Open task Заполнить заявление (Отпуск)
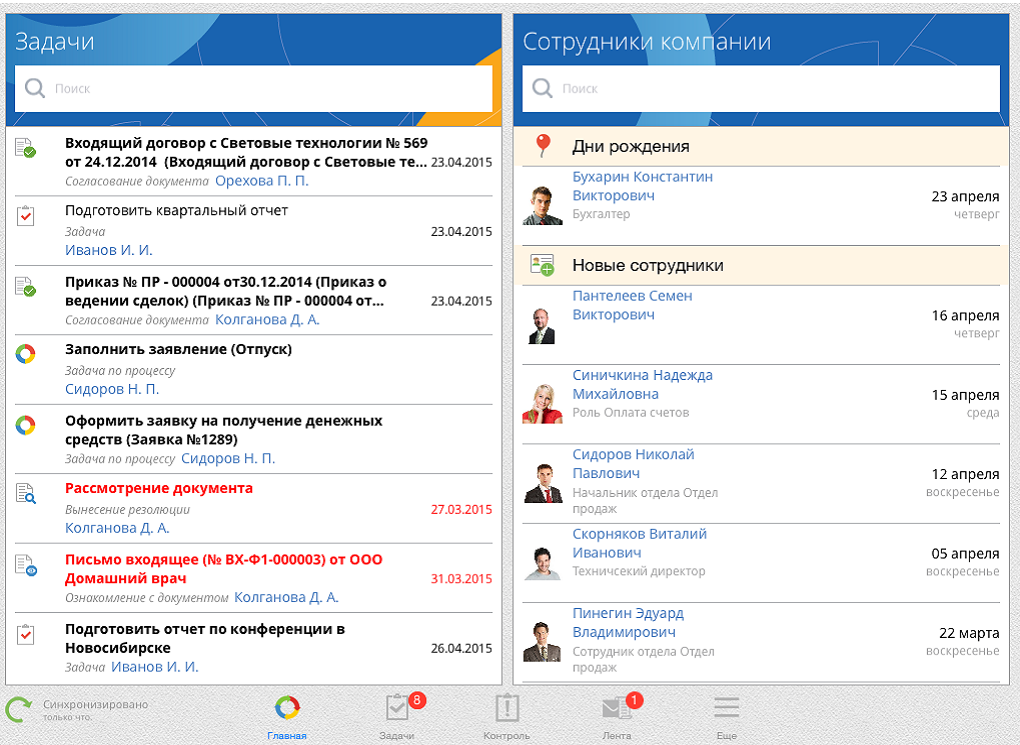 tap(254, 370)
